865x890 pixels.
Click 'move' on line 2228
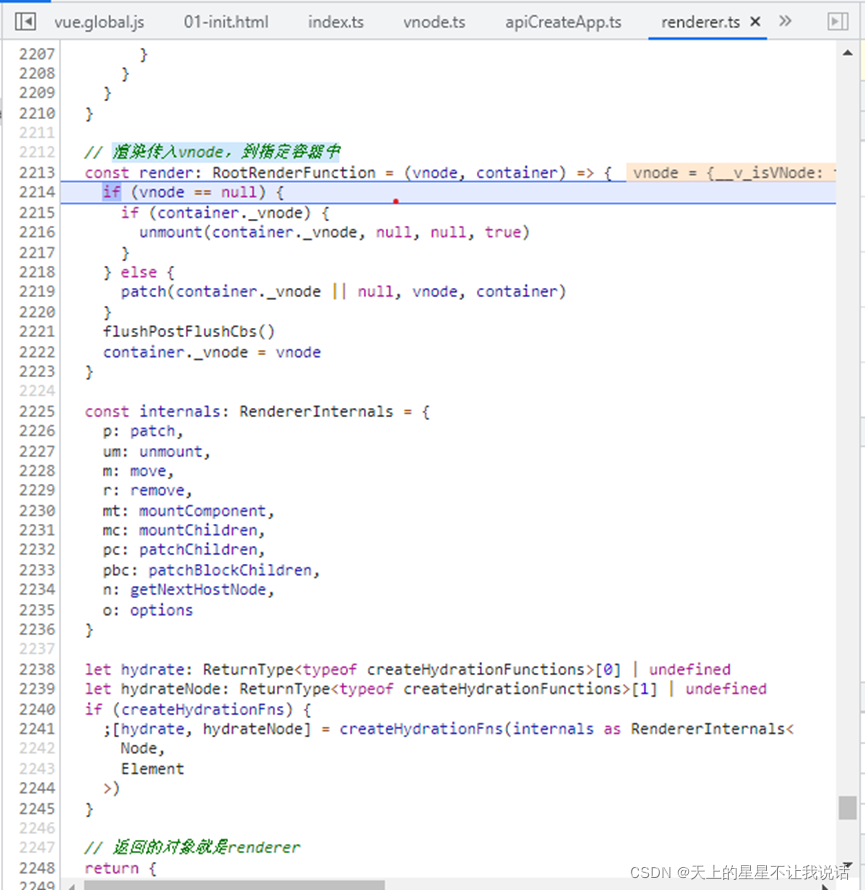pos(148,471)
